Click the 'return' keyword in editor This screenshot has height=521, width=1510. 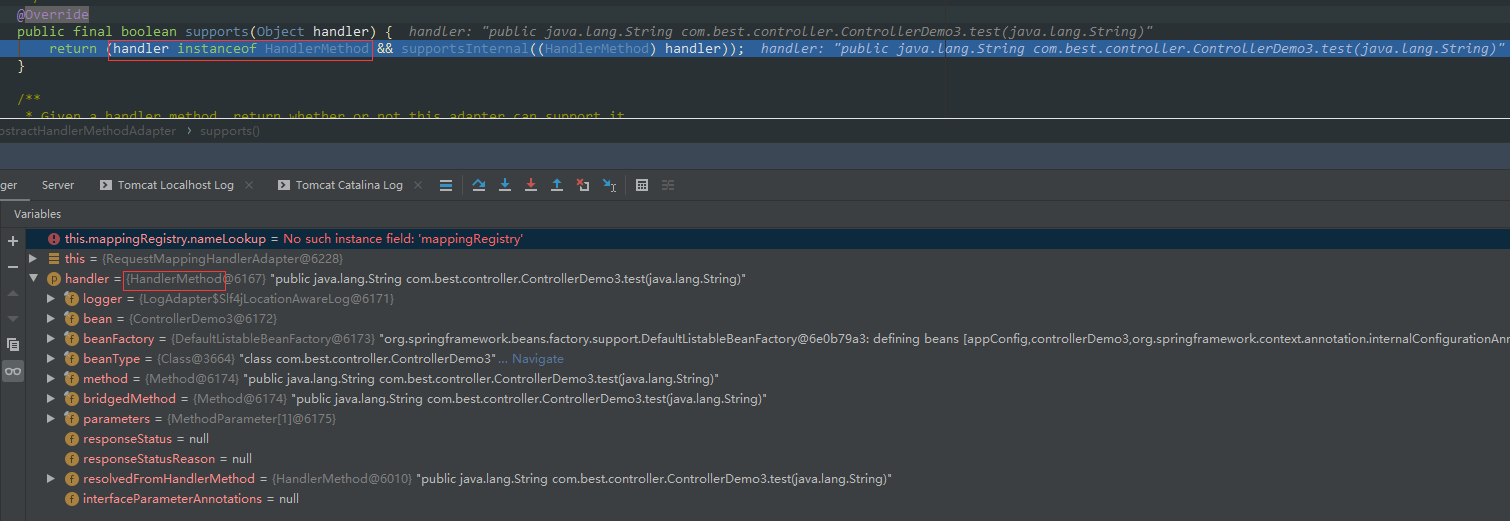tap(73, 49)
